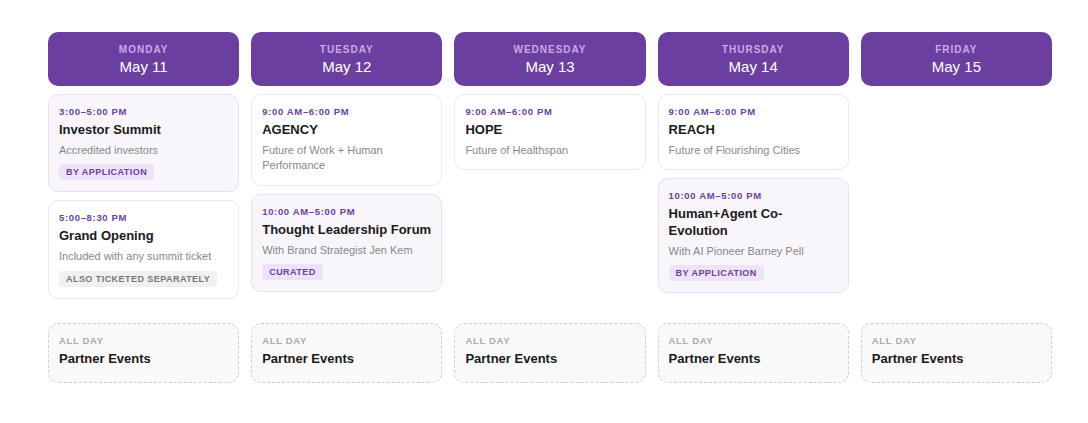1088x423 pixels.
Task: Select the Tuesday May 12 day header
Action: point(346,59)
